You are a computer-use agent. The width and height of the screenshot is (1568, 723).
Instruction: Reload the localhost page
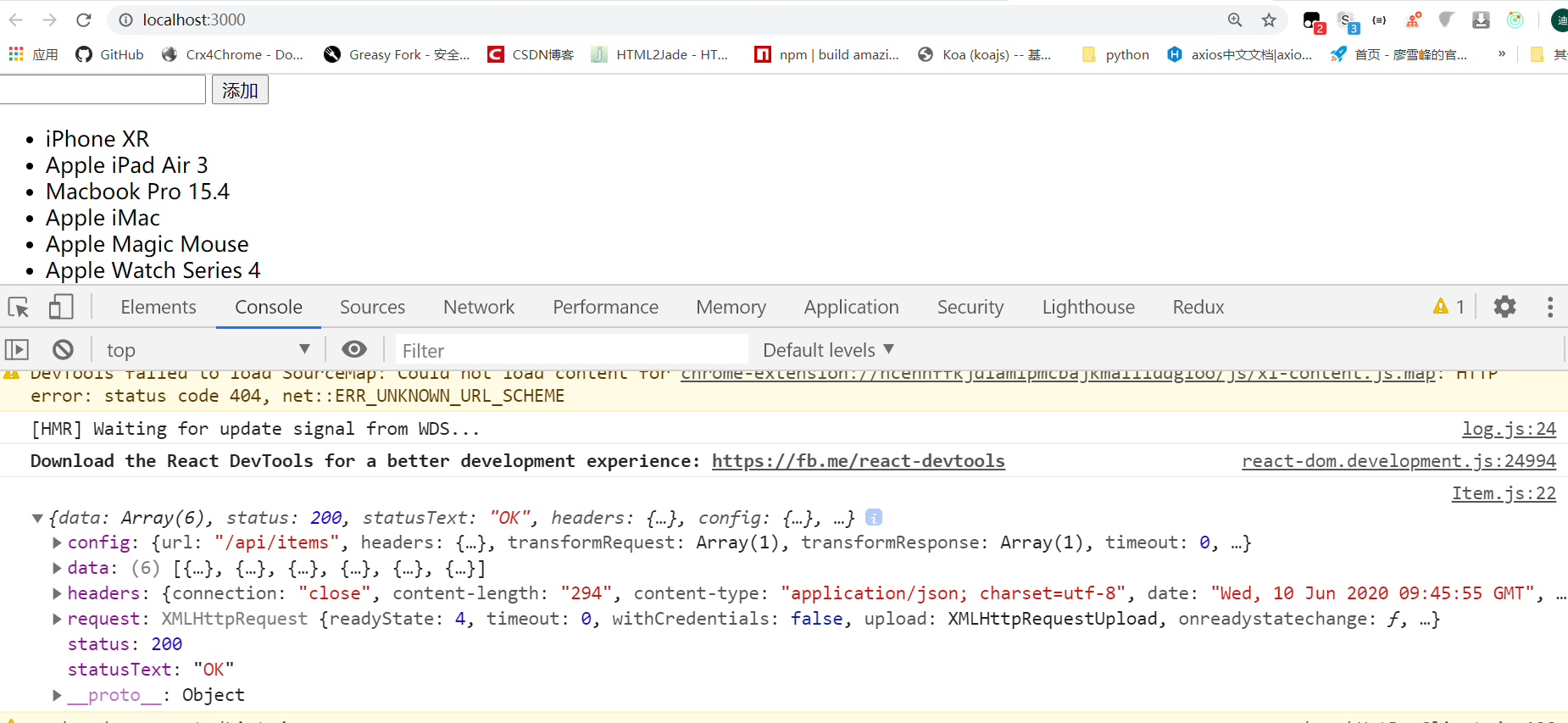pyautogui.click(x=83, y=19)
